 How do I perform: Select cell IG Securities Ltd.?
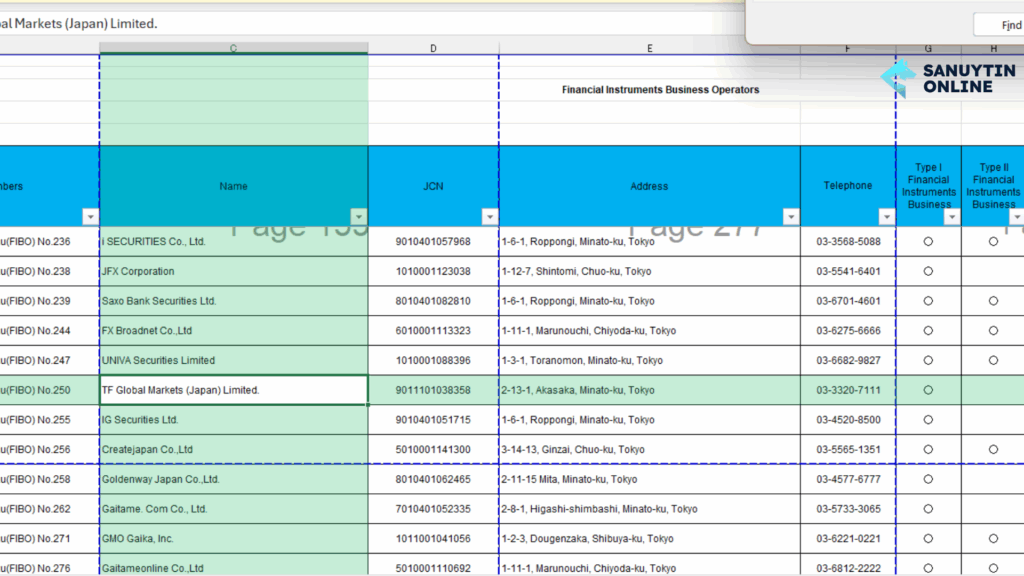(x=234, y=420)
